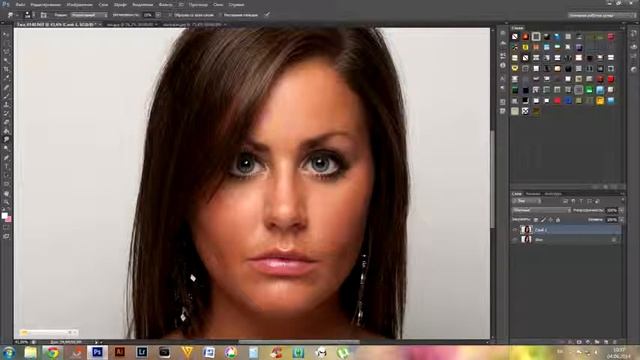Select the Smudge tool in the toolbox
Screen dimensions: 640x360
(x=6, y=140)
